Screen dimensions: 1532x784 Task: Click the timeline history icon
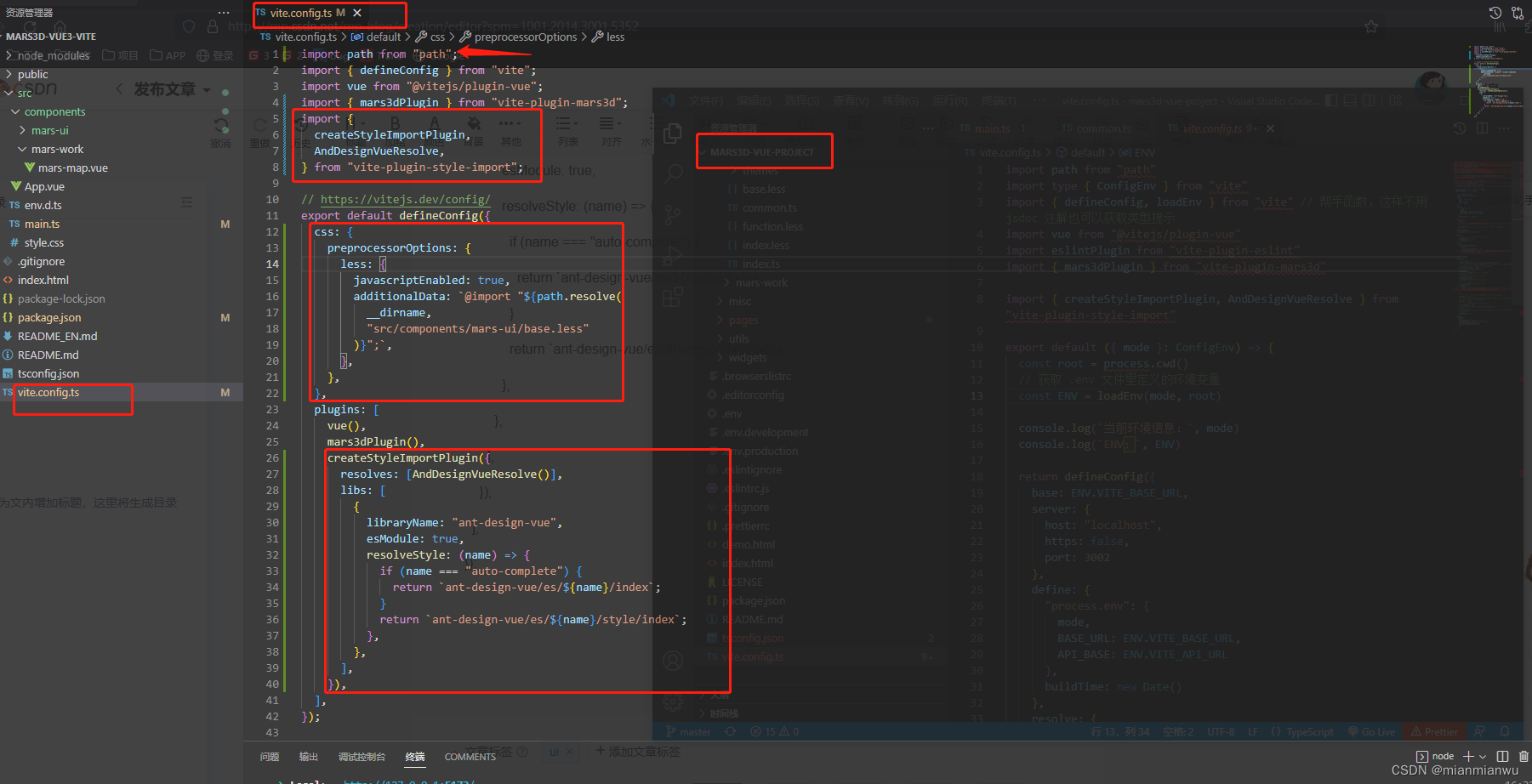click(x=1495, y=13)
